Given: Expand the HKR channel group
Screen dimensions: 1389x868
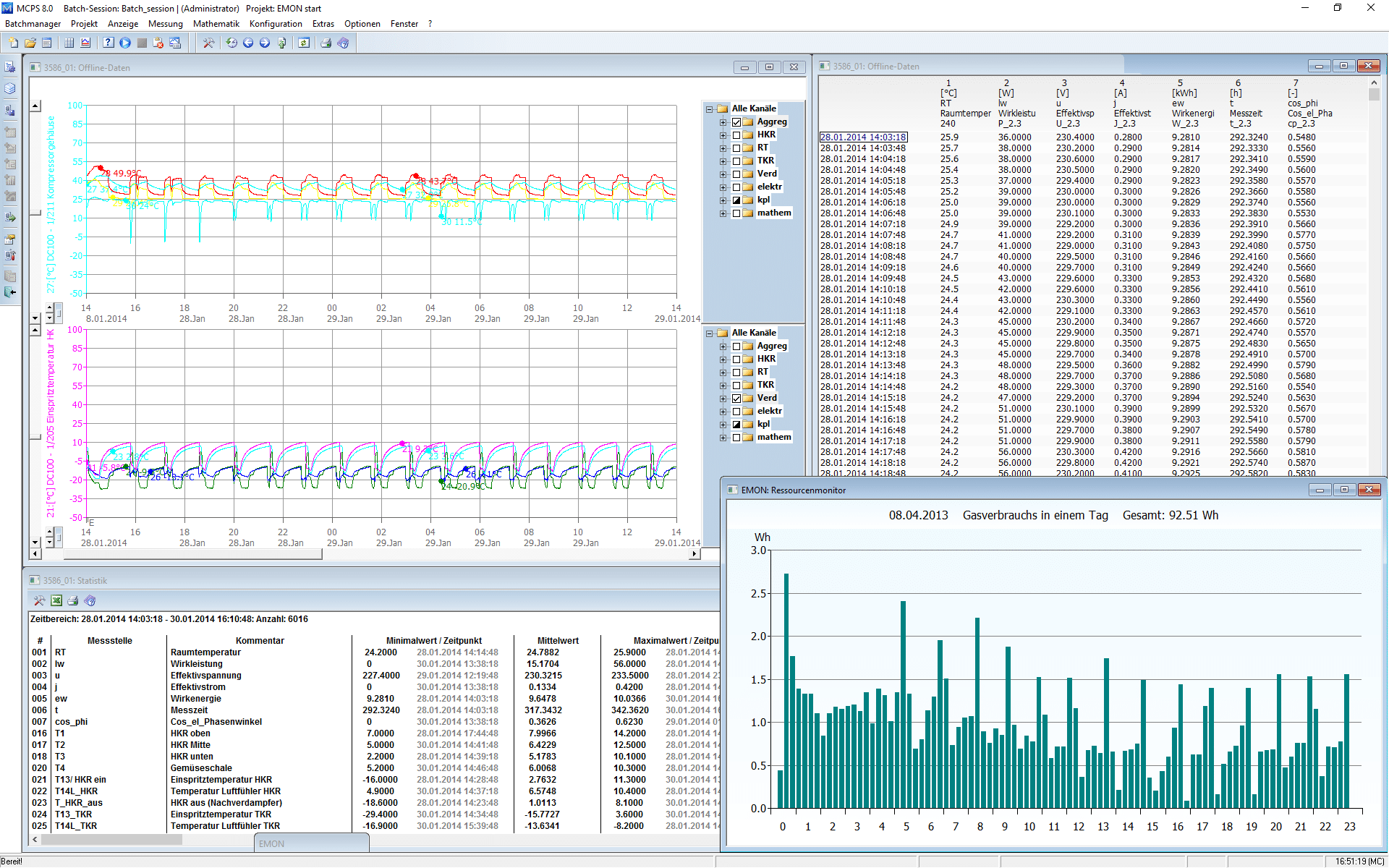Looking at the screenshot, I should [723, 135].
